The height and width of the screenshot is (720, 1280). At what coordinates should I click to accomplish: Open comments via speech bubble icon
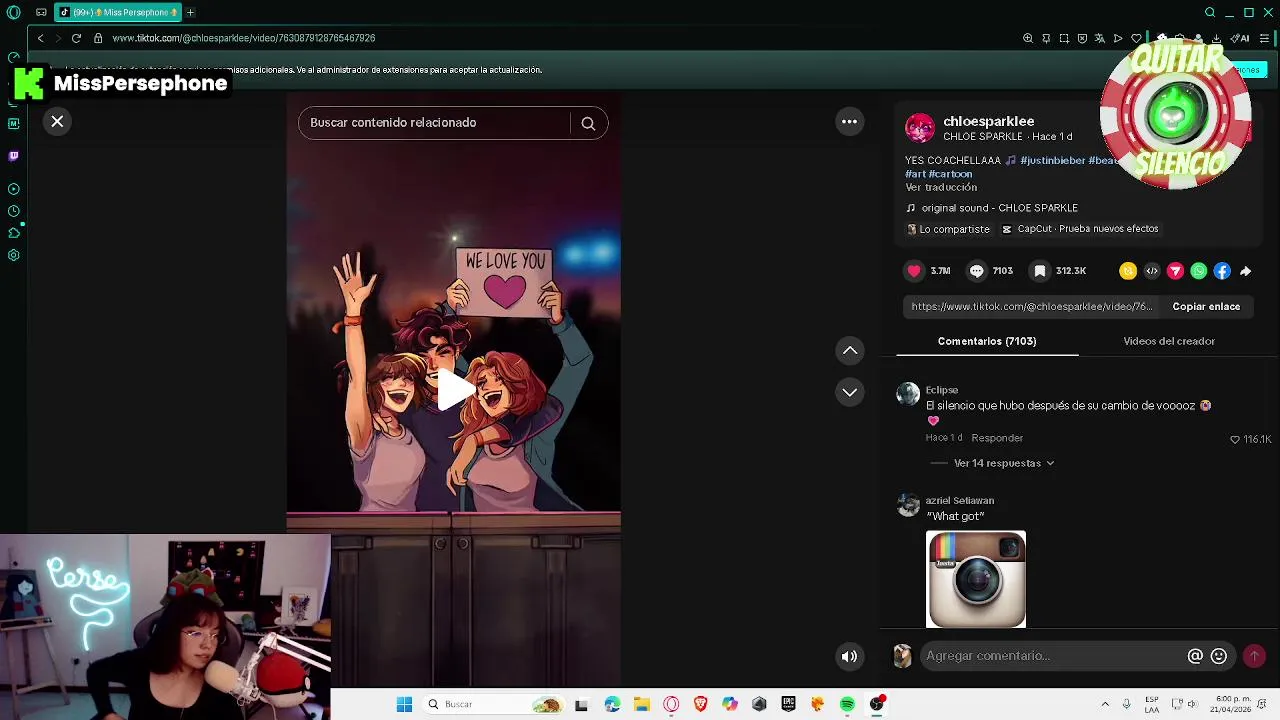[977, 271]
